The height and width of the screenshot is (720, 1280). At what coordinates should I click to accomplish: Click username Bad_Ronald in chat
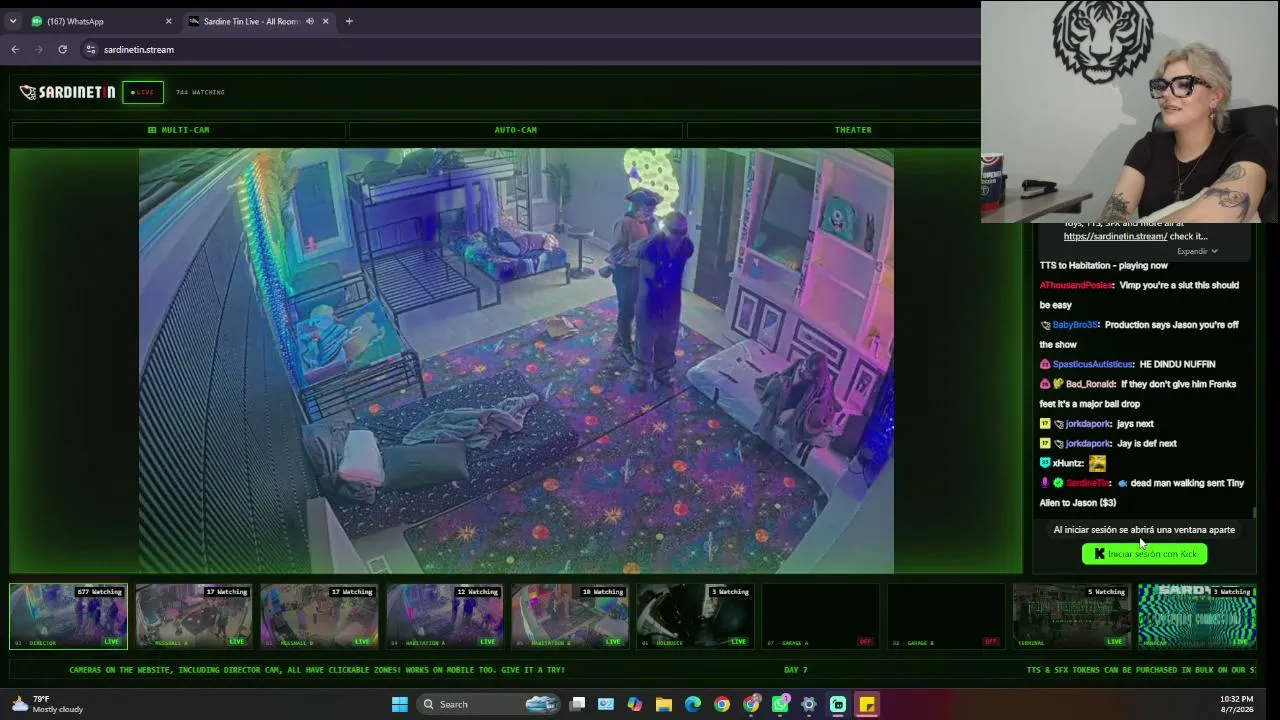(x=1090, y=384)
